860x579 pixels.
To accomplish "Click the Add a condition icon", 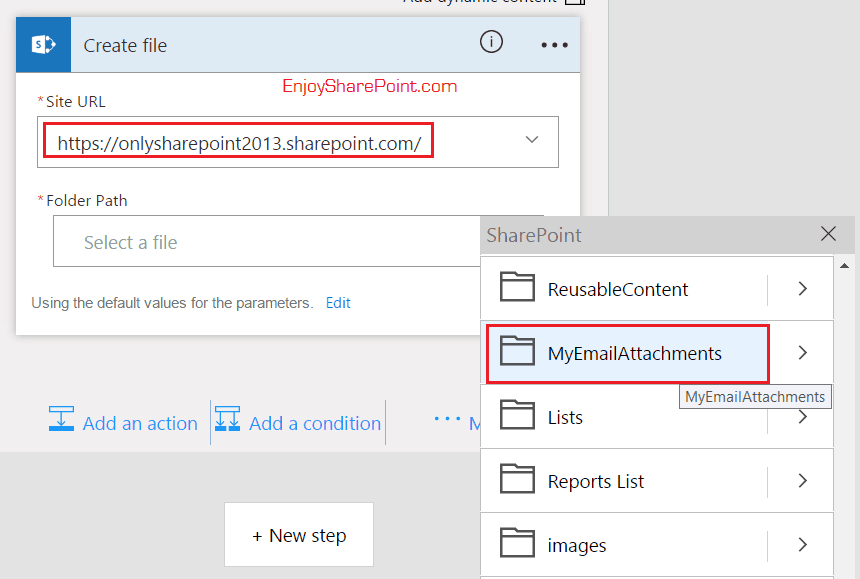I will (x=227, y=419).
